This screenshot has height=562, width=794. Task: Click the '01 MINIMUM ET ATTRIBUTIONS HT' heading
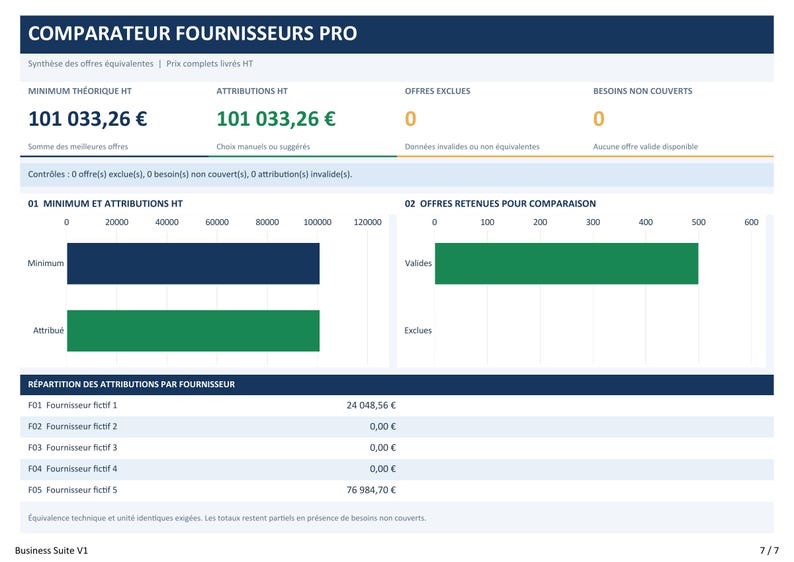coord(105,204)
